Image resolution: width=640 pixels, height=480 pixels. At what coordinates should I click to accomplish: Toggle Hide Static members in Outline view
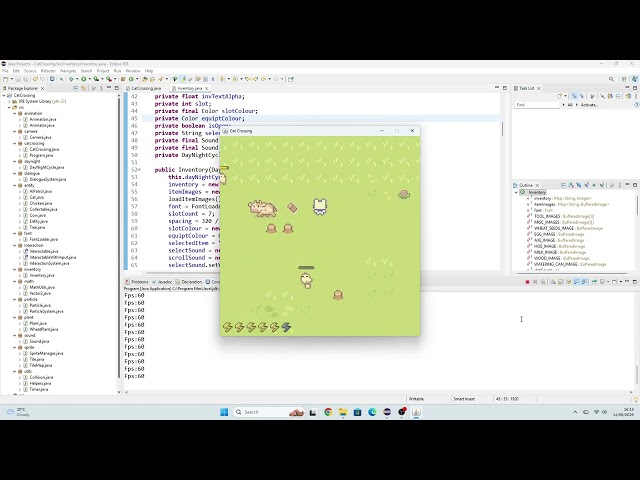point(587,185)
